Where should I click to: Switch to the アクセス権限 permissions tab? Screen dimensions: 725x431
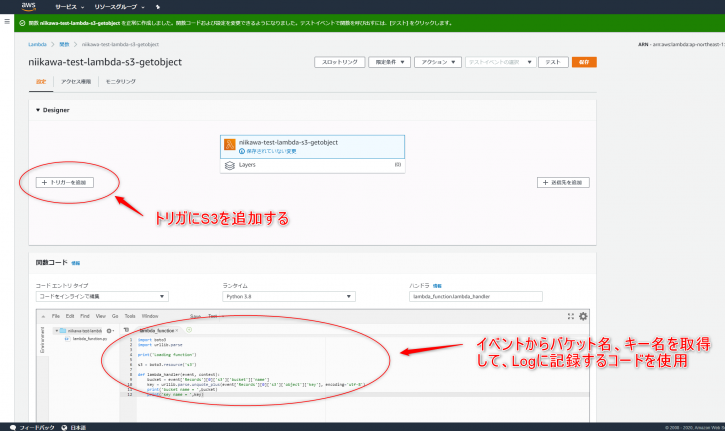(x=76, y=81)
